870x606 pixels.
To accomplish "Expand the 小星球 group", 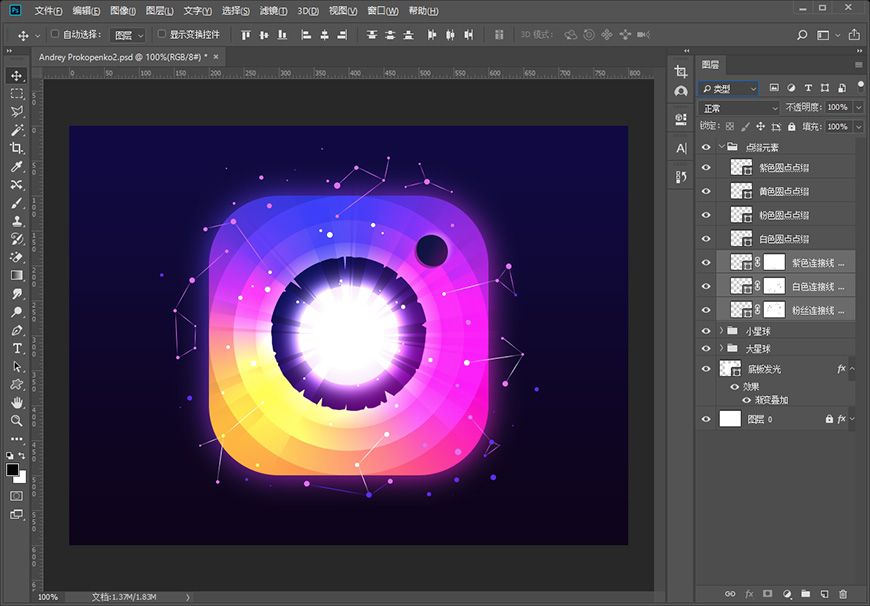I will [721, 331].
